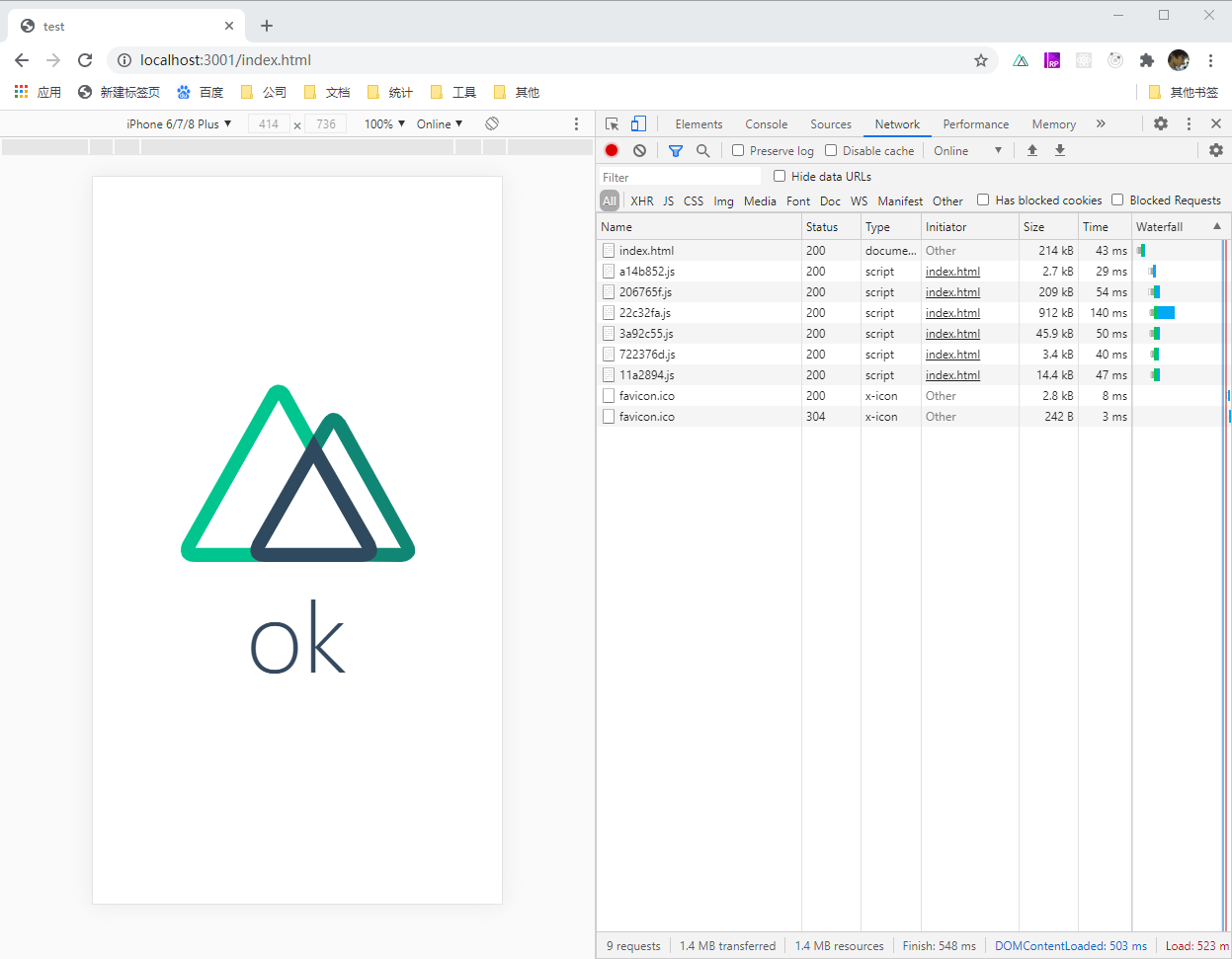Toggle the inspect element picker
This screenshot has width=1232, height=959.
pyautogui.click(x=613, y=124)
